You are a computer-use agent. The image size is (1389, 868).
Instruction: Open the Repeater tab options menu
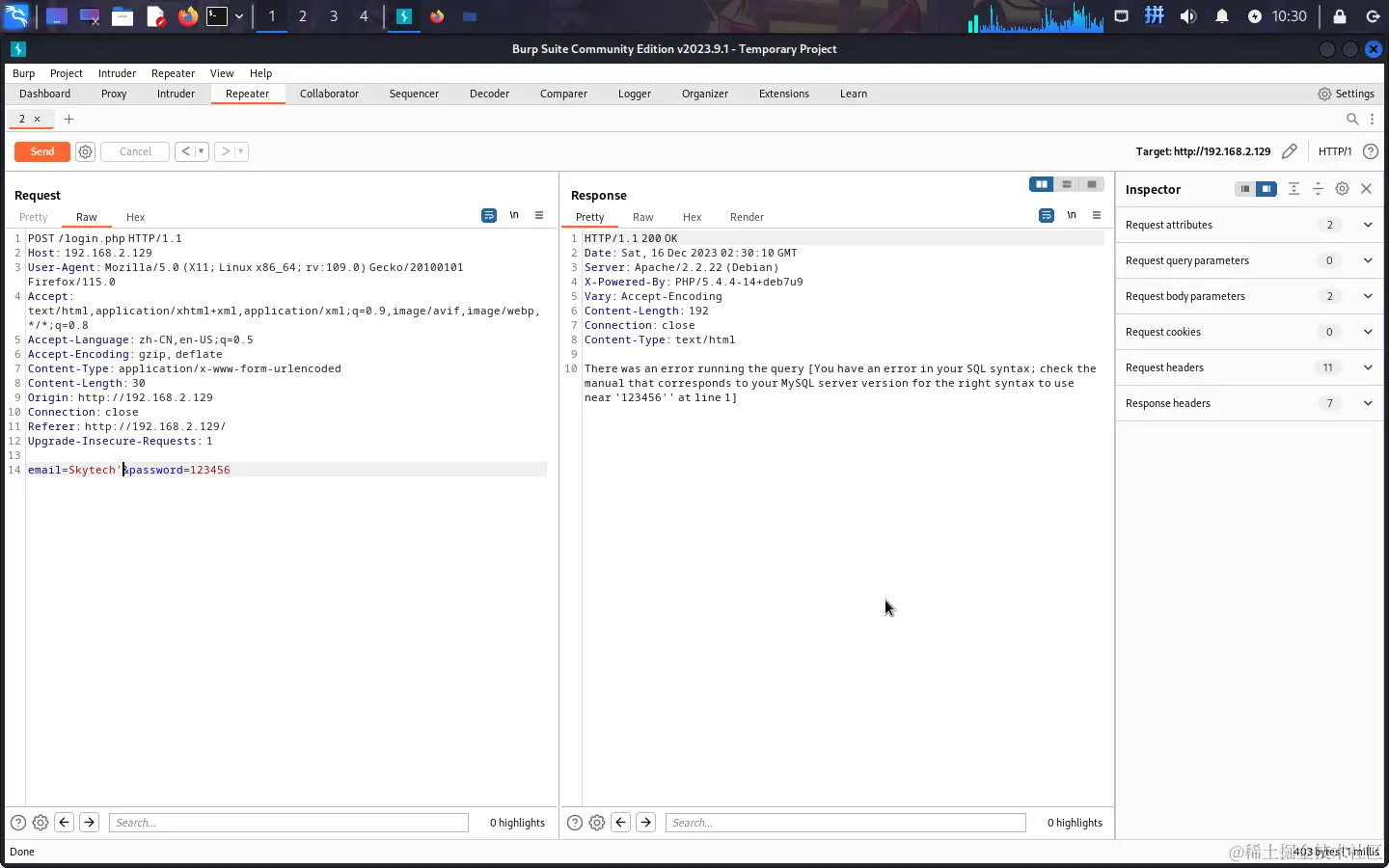click(x=1372, y=119)
